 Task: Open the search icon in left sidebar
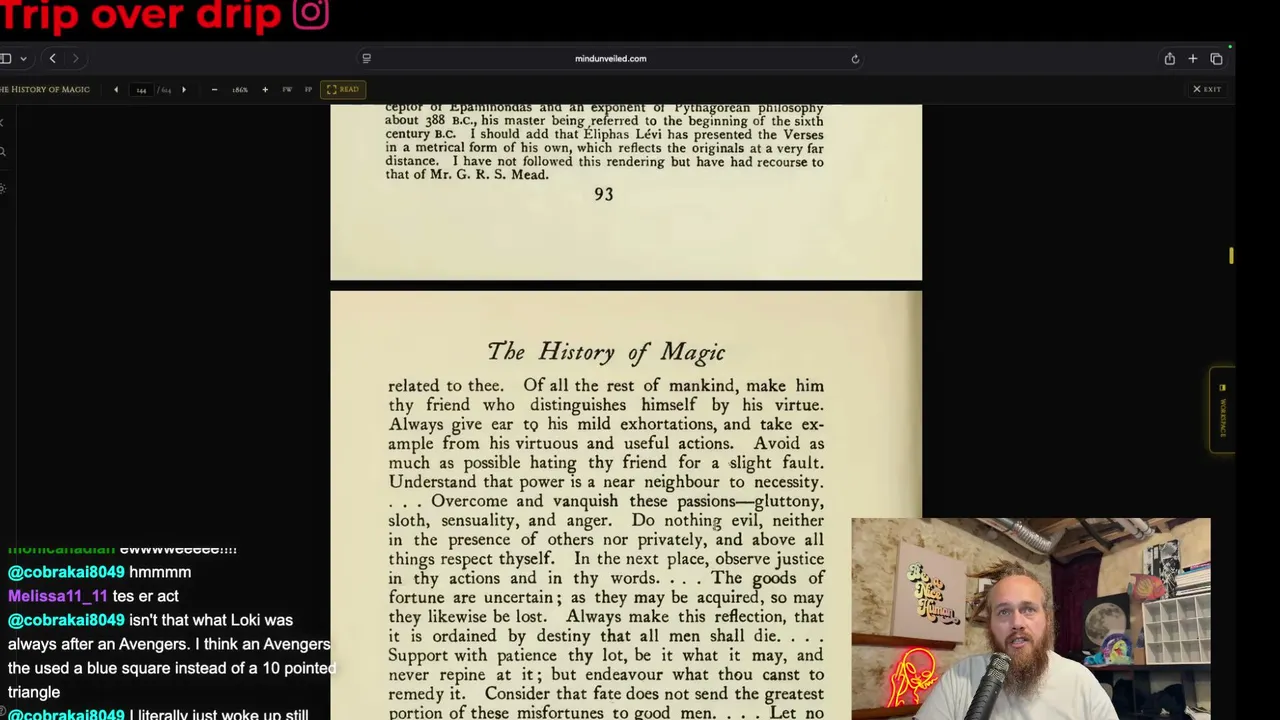pos(3,152)
